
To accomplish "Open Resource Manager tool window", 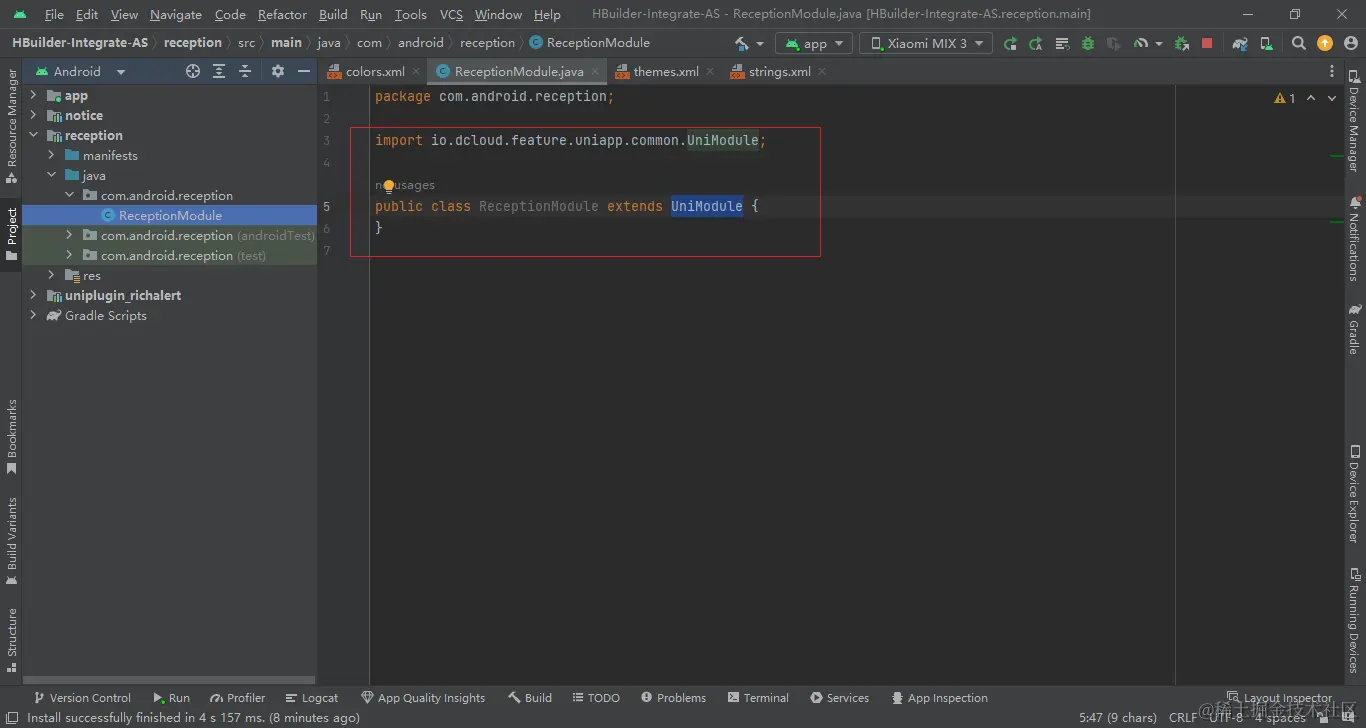I will coord(12,126).
